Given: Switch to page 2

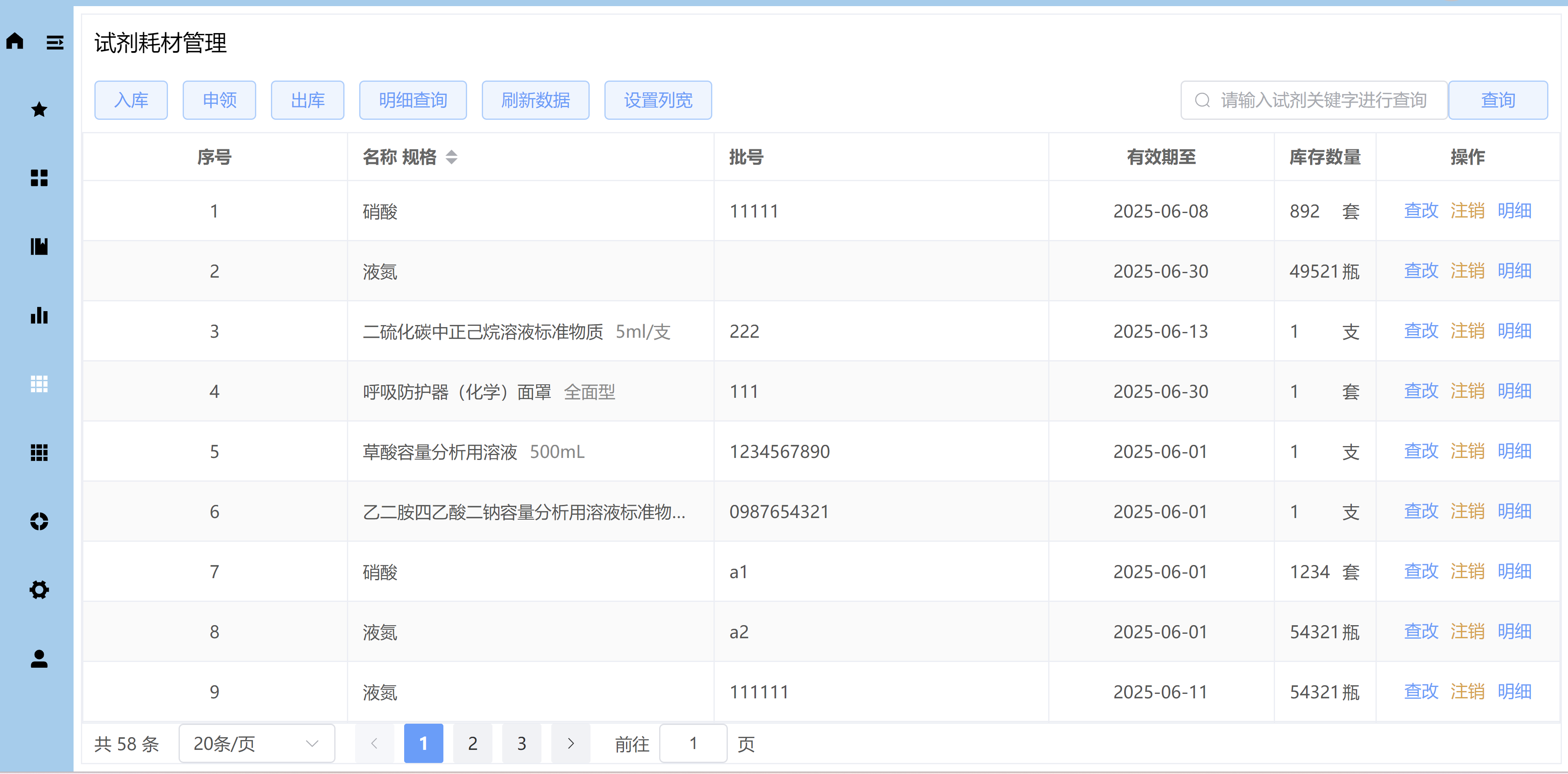Looking at the screenshot, I should (x=472, y=744).
